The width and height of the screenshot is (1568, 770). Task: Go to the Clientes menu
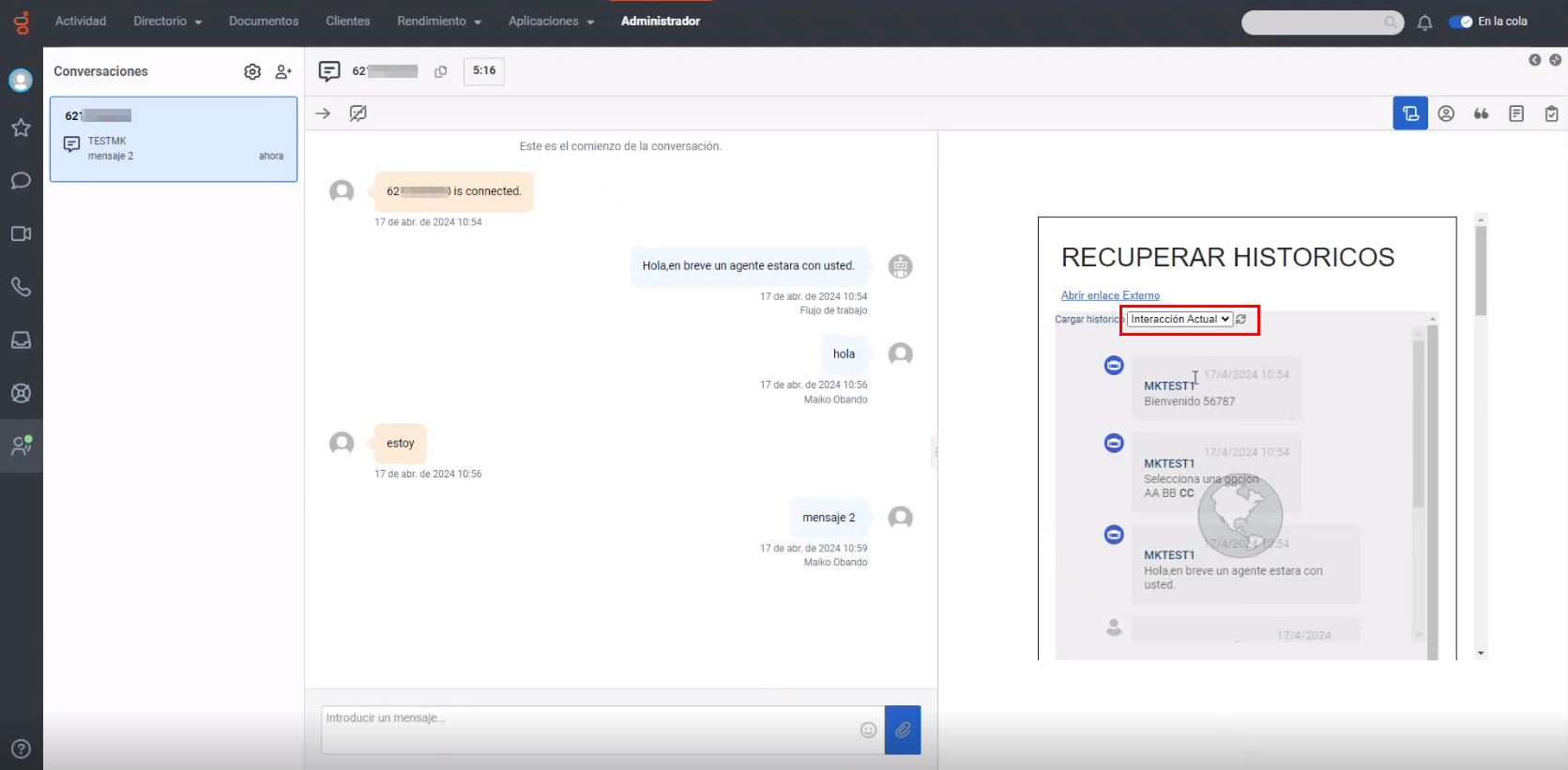tap(347, 22)
